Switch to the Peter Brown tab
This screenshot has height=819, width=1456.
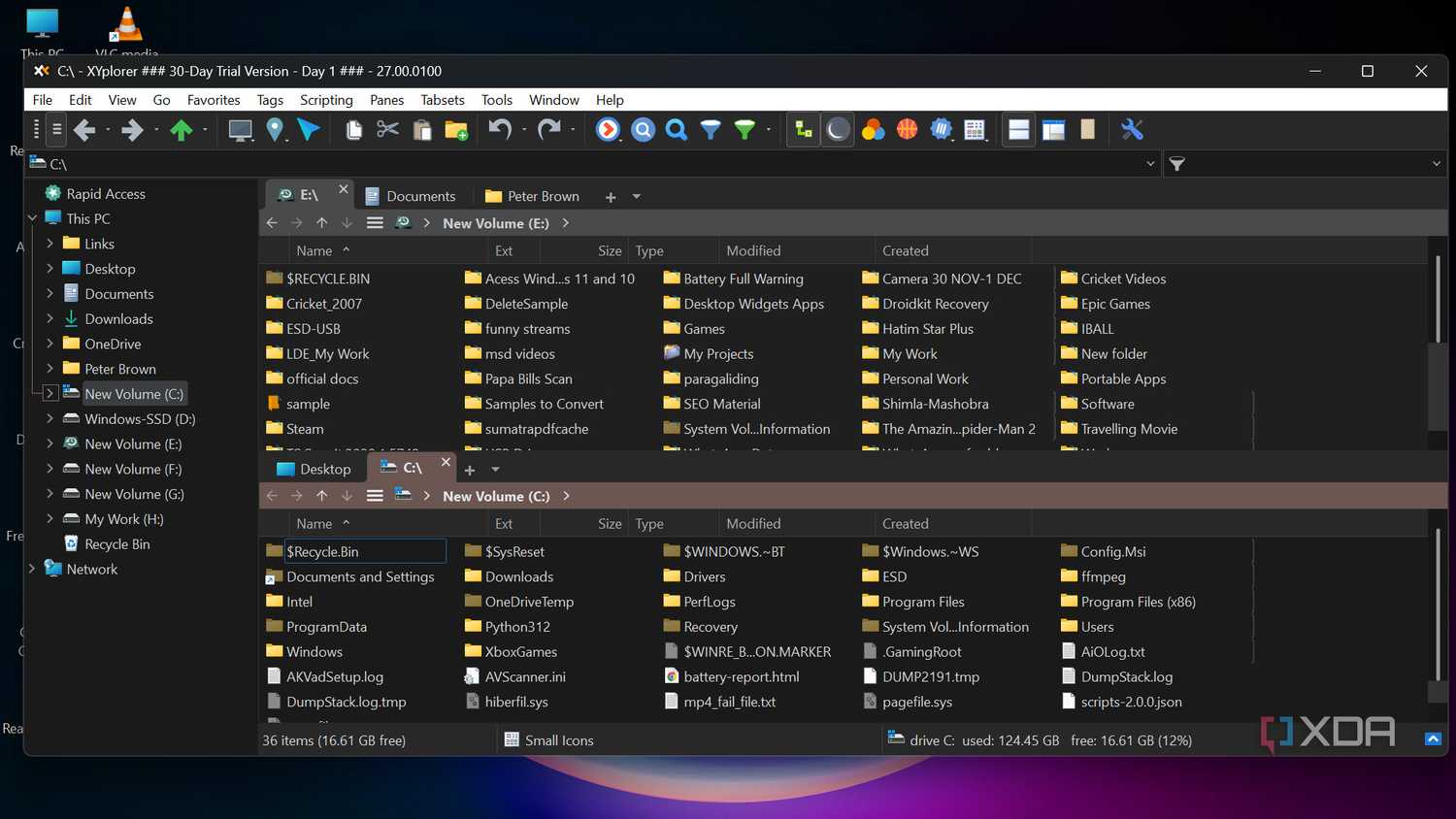tap(542, 196)
